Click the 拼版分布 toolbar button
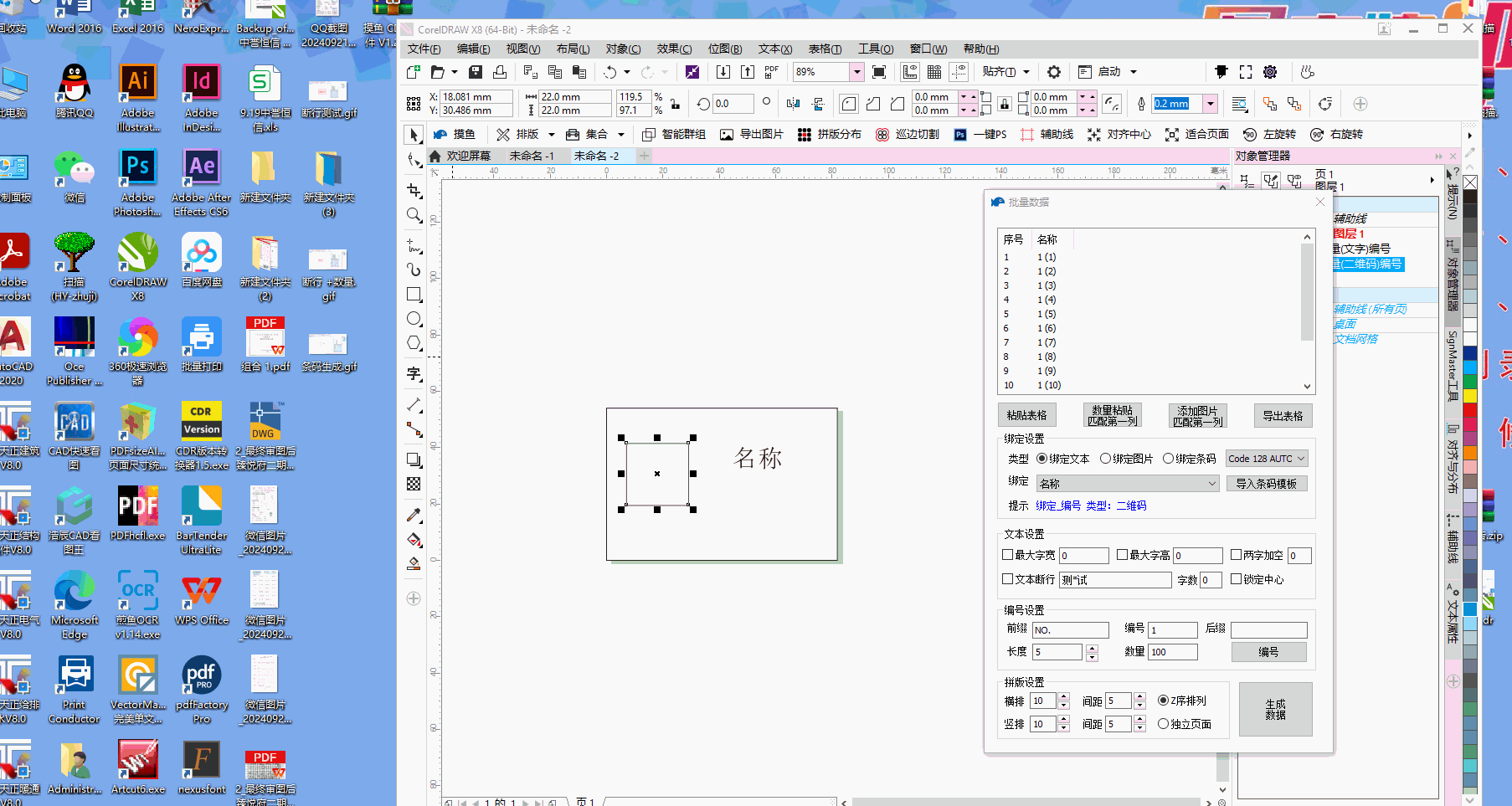This screenshot has width=1512, height=806. click(829, 134)
